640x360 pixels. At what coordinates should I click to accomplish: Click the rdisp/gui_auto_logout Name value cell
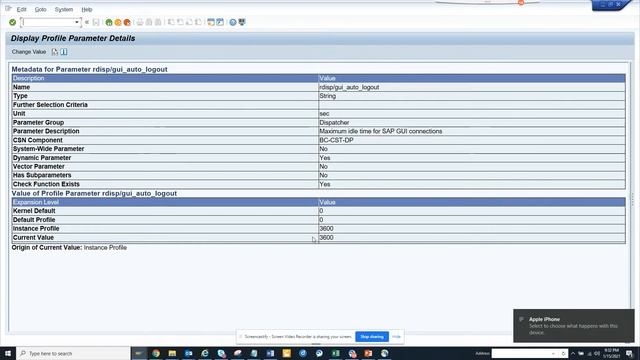pyautogui.click(x=471, y=87)
